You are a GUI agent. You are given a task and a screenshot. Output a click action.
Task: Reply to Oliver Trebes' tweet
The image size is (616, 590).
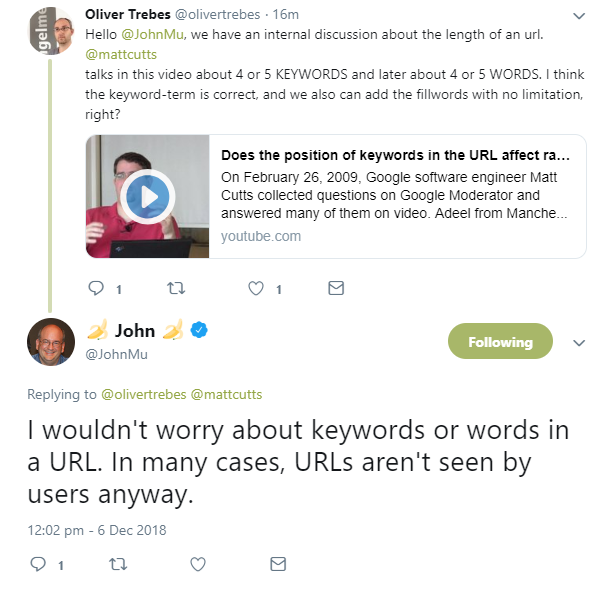96,288
